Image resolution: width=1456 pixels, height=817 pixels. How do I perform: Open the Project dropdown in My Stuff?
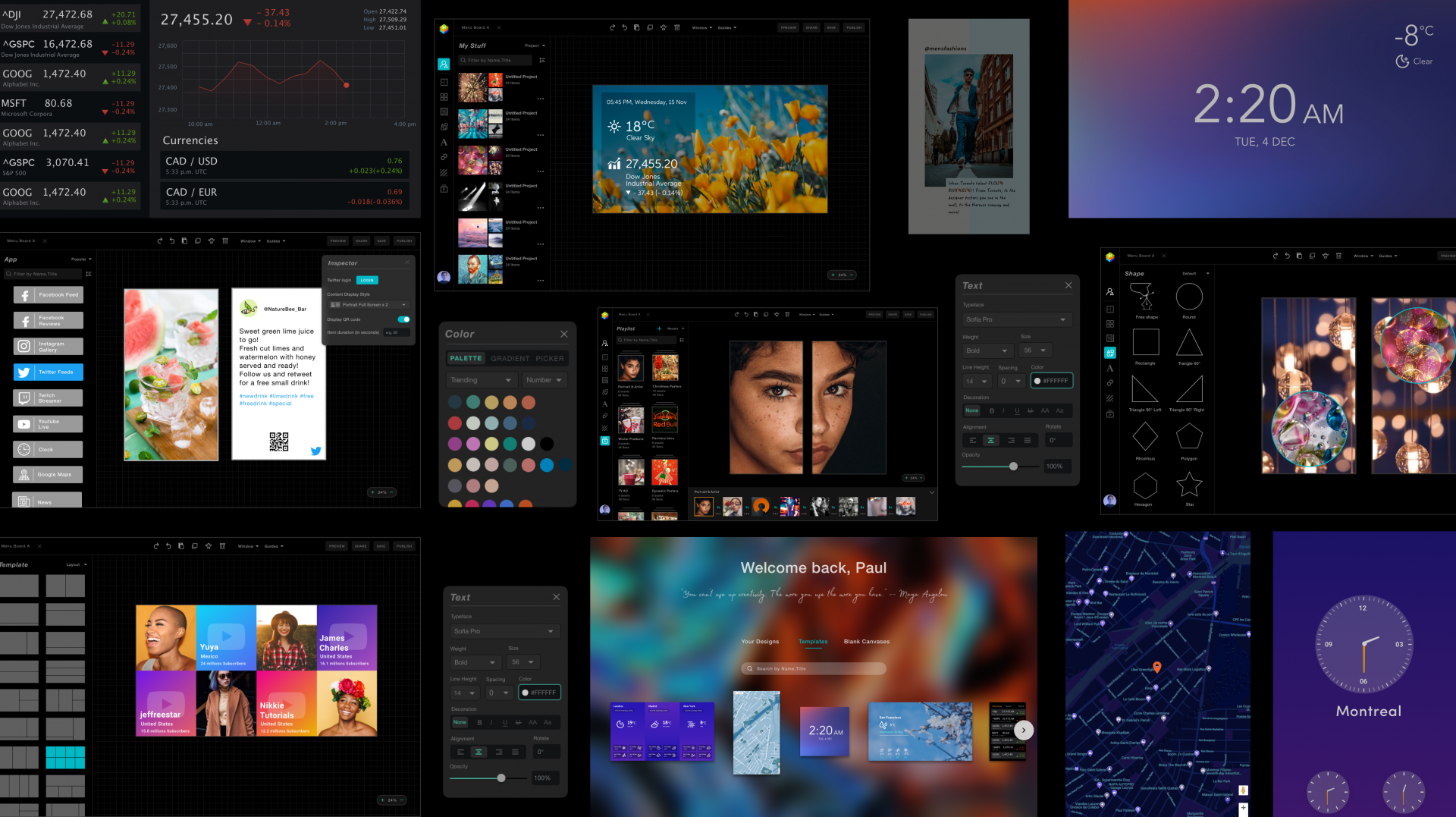535,46
